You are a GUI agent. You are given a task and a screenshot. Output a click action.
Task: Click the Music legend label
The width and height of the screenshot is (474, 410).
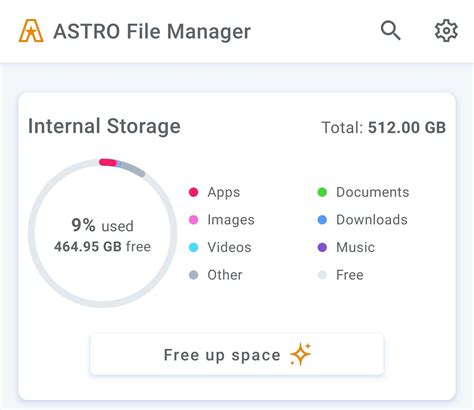(356, 248)
